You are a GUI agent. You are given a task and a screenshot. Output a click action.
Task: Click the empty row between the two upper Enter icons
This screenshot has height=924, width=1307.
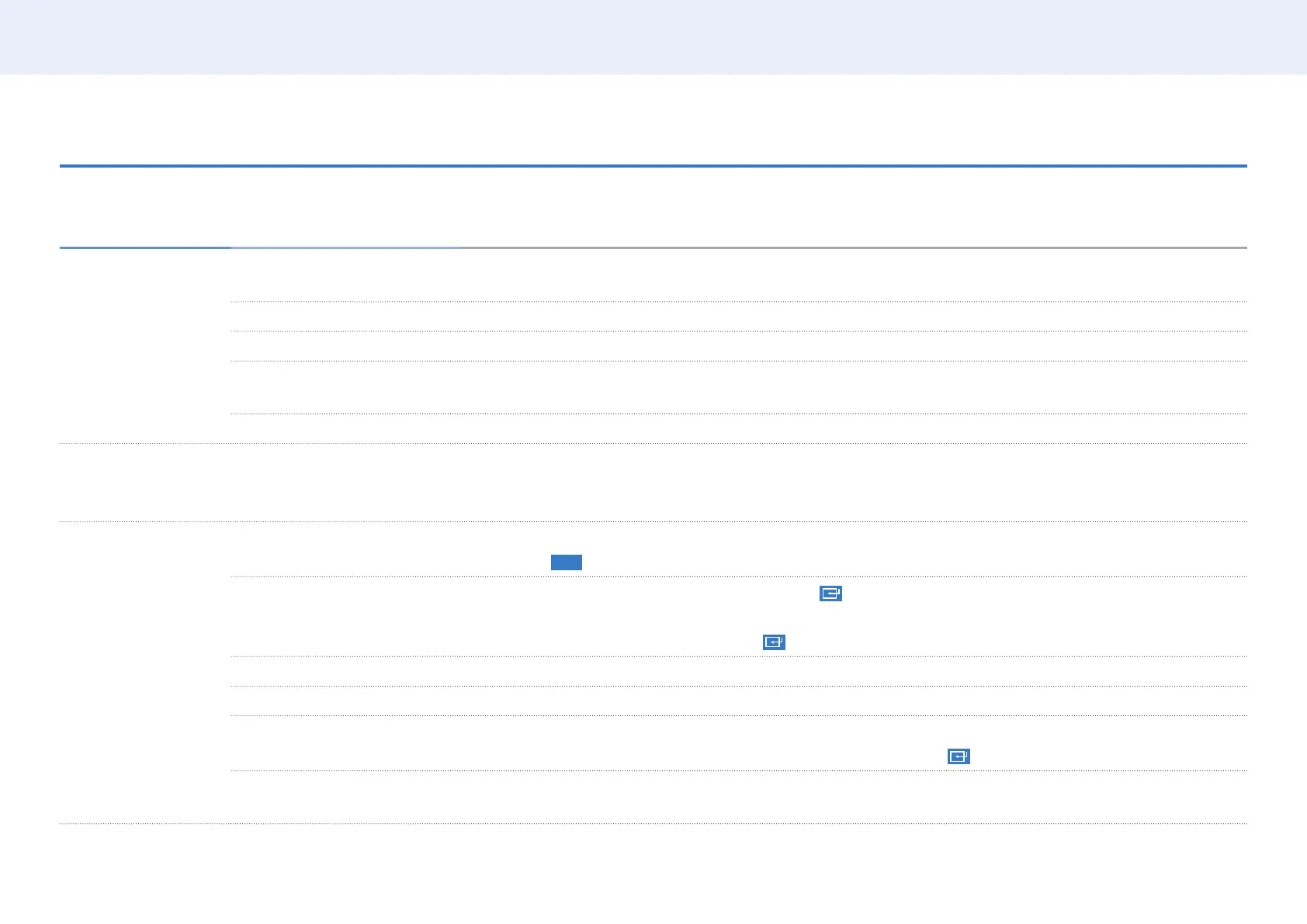pos(739,618)
